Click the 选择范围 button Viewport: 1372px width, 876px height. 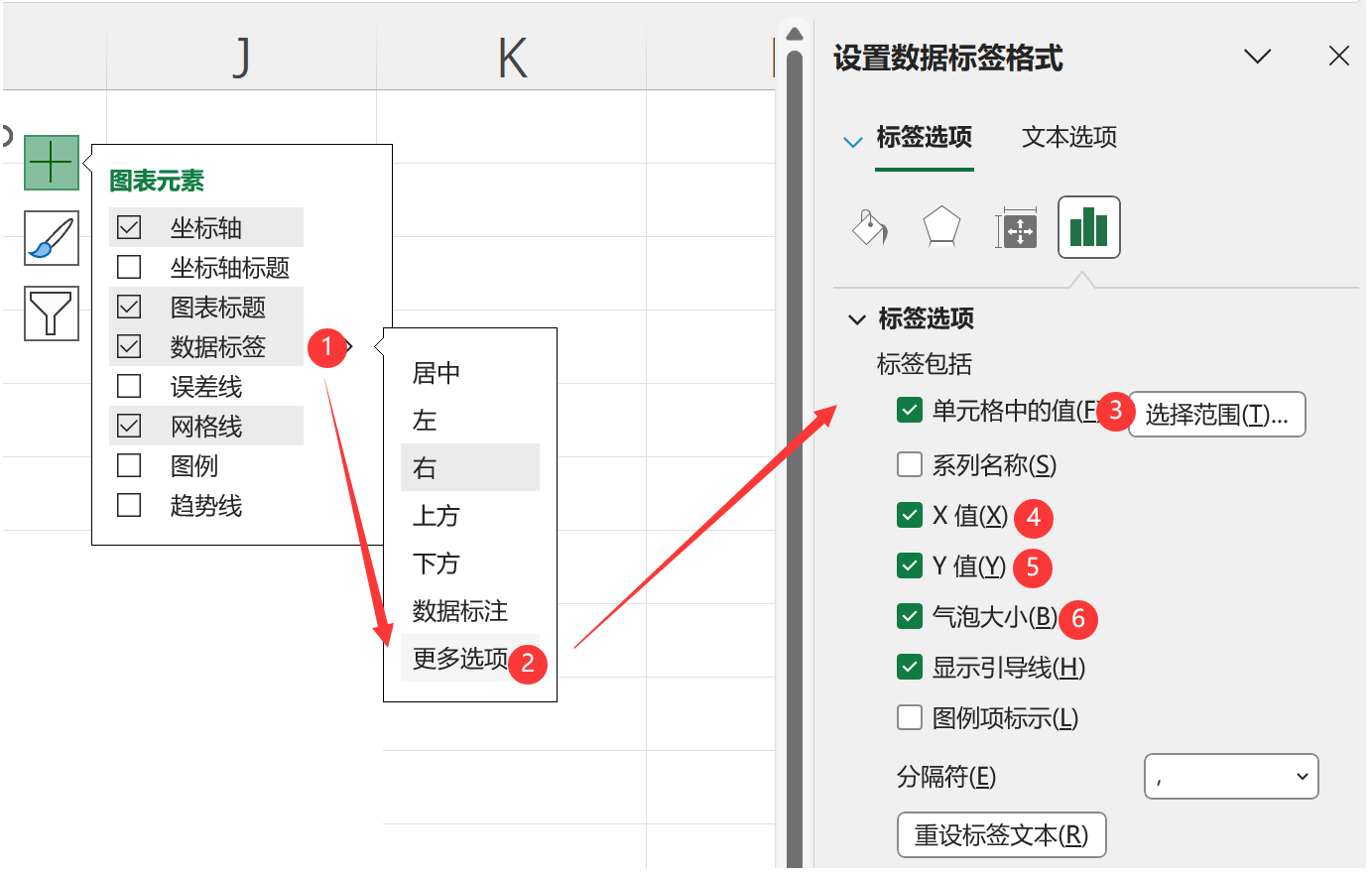1216,415
